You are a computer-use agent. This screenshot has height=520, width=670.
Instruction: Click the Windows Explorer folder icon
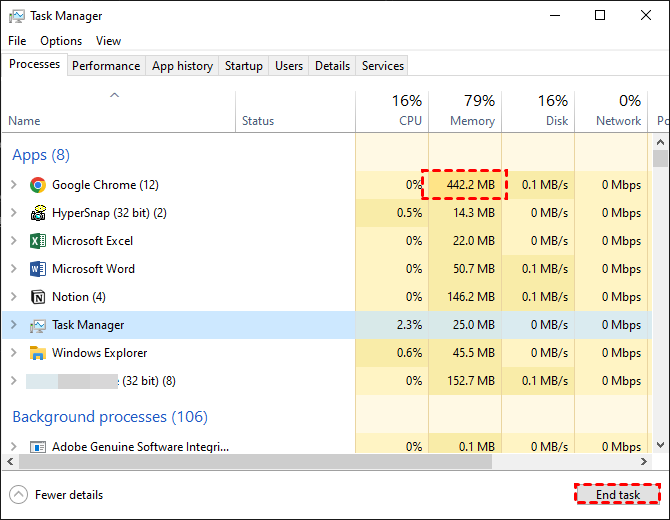pyautogui.click(x=38, y=353)
